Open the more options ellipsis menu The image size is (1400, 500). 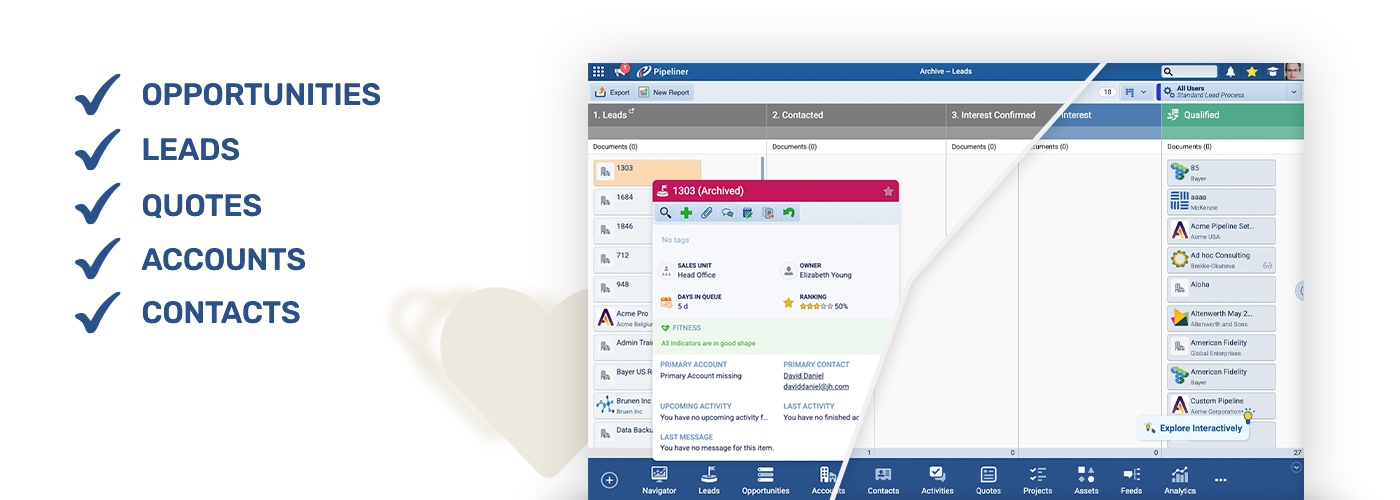pyautogui.click(x=1220, y=480)
